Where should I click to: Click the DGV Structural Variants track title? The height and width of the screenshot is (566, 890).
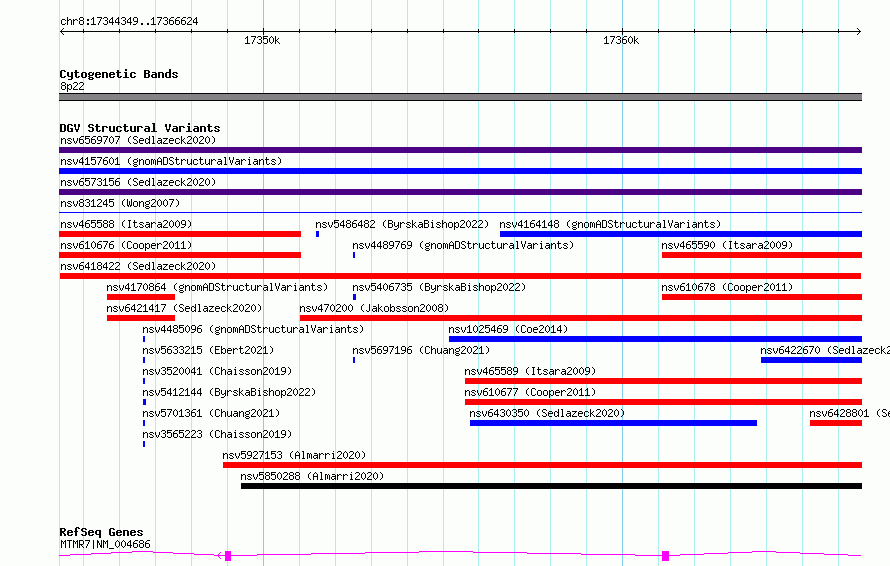[140, 128]
